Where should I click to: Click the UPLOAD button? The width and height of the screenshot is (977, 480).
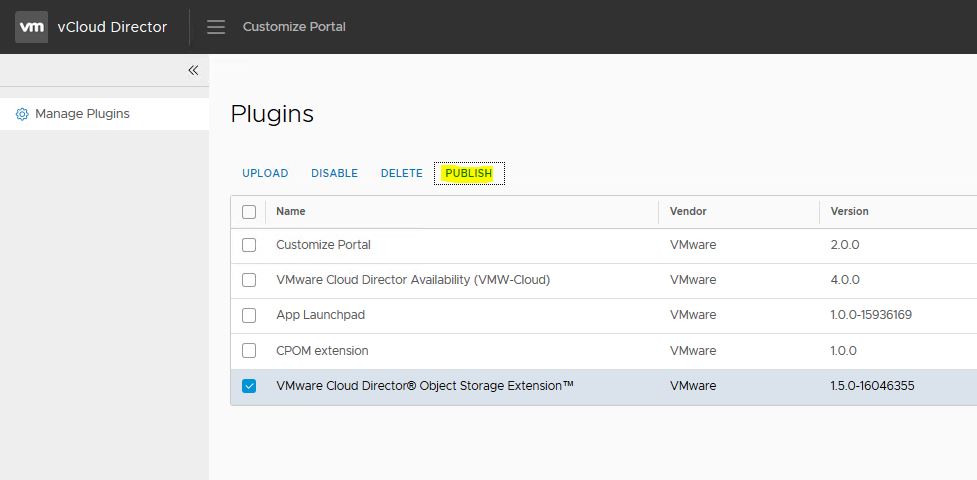click(265, 173)
